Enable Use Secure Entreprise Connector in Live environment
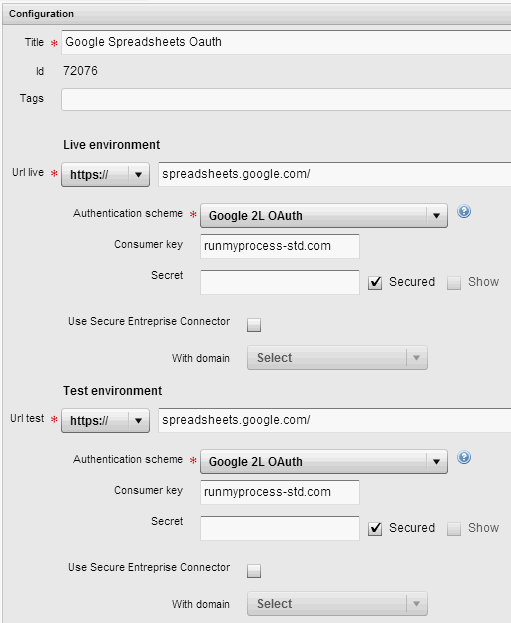This screenshot has width=511, height=623. tap(254, 325)
